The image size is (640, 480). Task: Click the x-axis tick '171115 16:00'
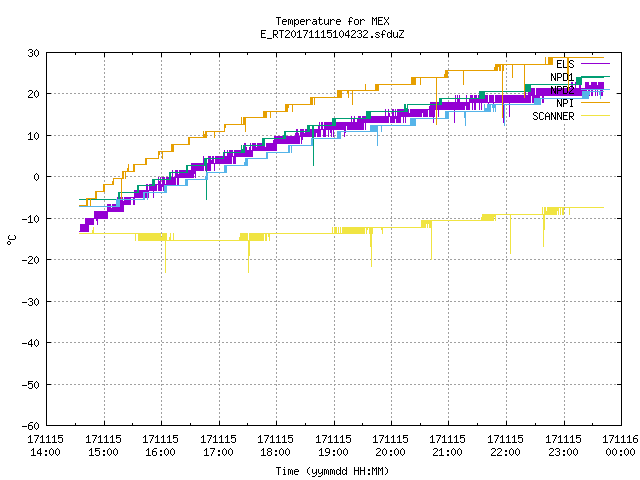click(160, 446)
